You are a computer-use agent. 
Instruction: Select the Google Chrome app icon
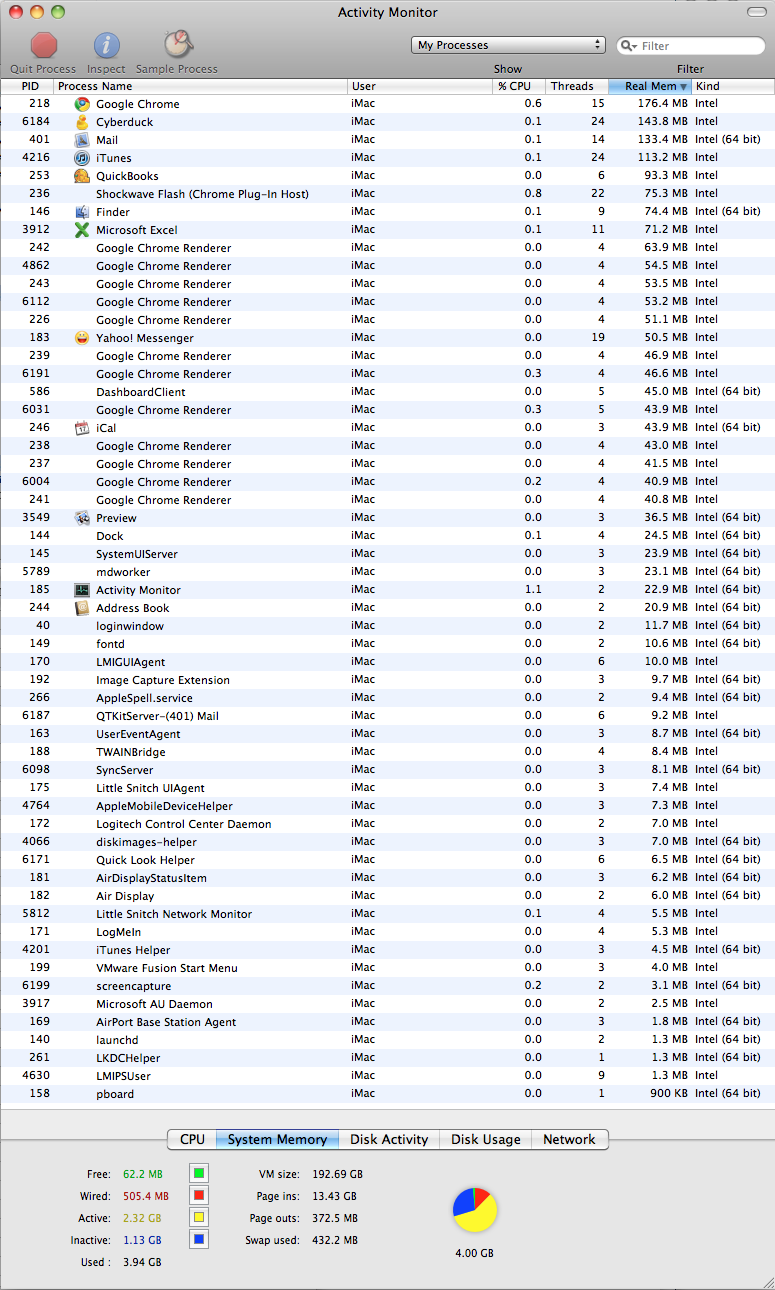pos(82,104)
